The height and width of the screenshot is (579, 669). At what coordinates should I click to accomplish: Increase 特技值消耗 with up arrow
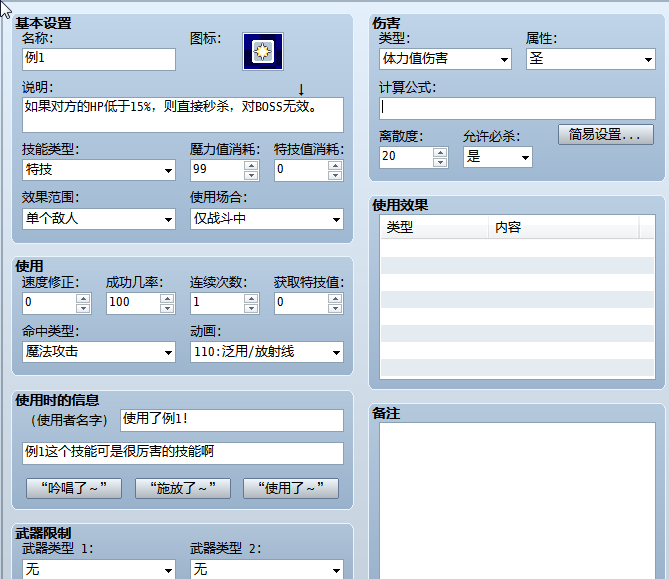tap(335, 165)
